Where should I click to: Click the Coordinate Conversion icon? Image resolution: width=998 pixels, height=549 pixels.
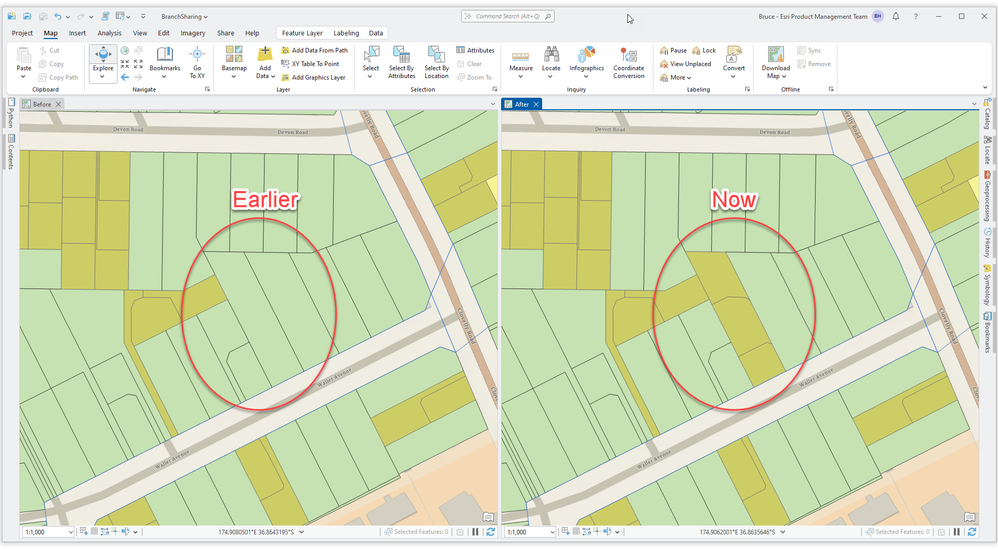(629, 55)
